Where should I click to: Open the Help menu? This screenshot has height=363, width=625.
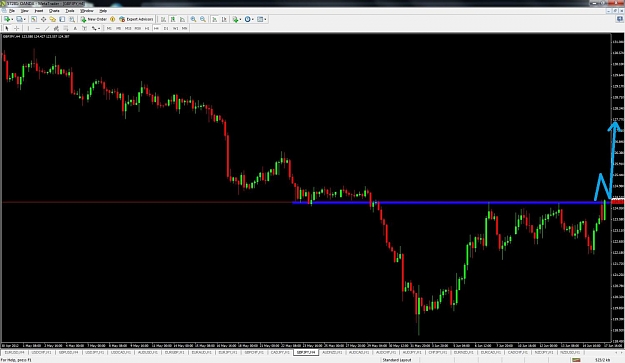(x=103, y=11)
